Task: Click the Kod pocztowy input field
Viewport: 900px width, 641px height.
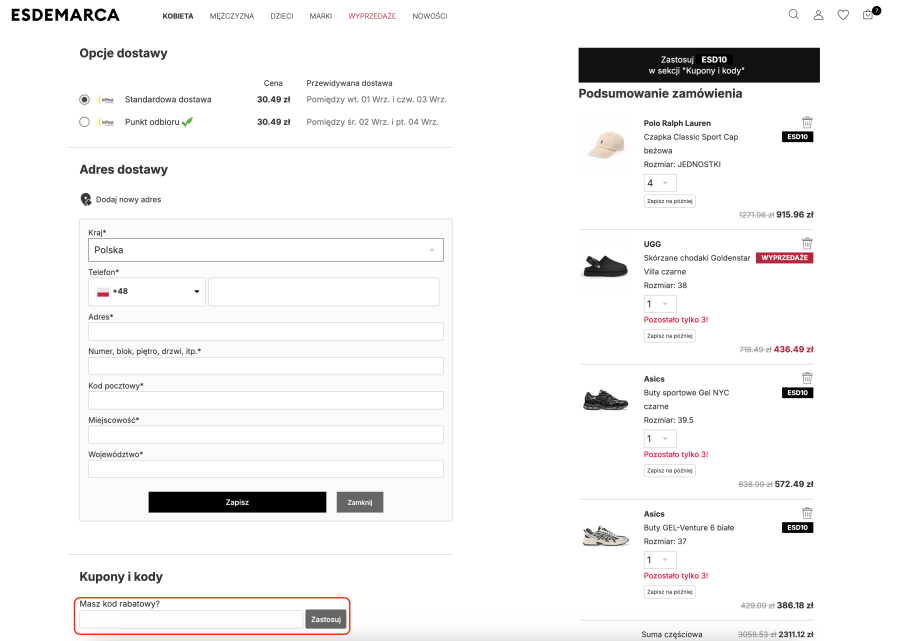Action: (266, 401)
